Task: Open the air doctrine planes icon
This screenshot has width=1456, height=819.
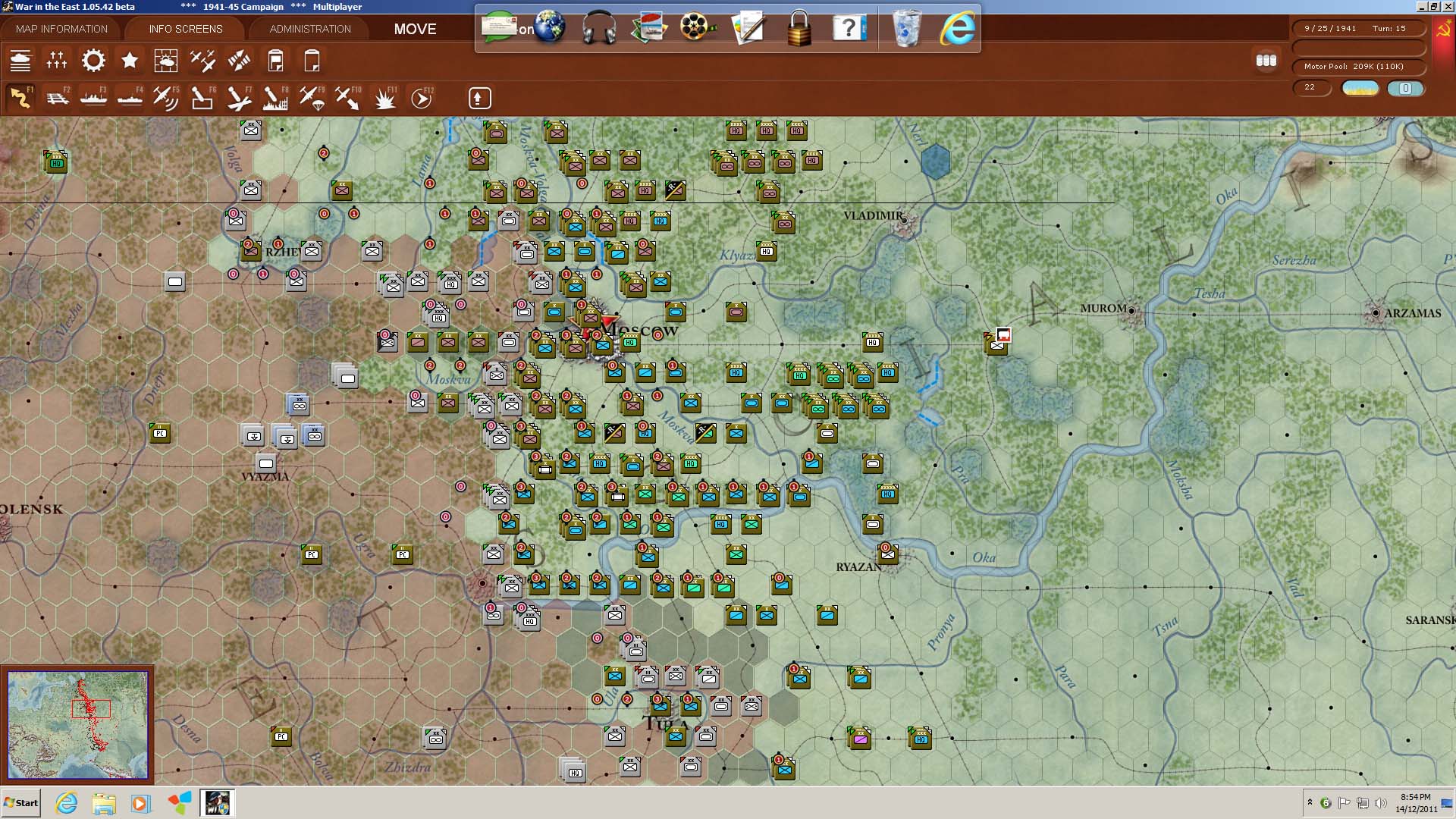Action: pos(202,61)
